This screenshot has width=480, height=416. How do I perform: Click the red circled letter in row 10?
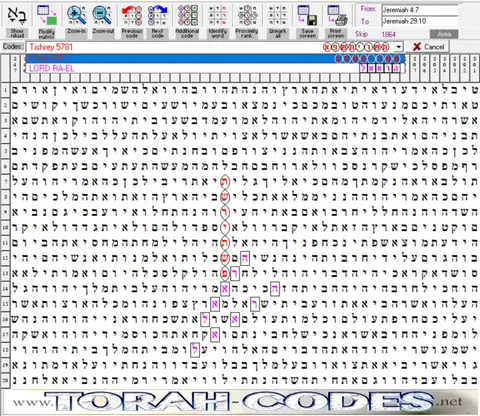point(225,228)
